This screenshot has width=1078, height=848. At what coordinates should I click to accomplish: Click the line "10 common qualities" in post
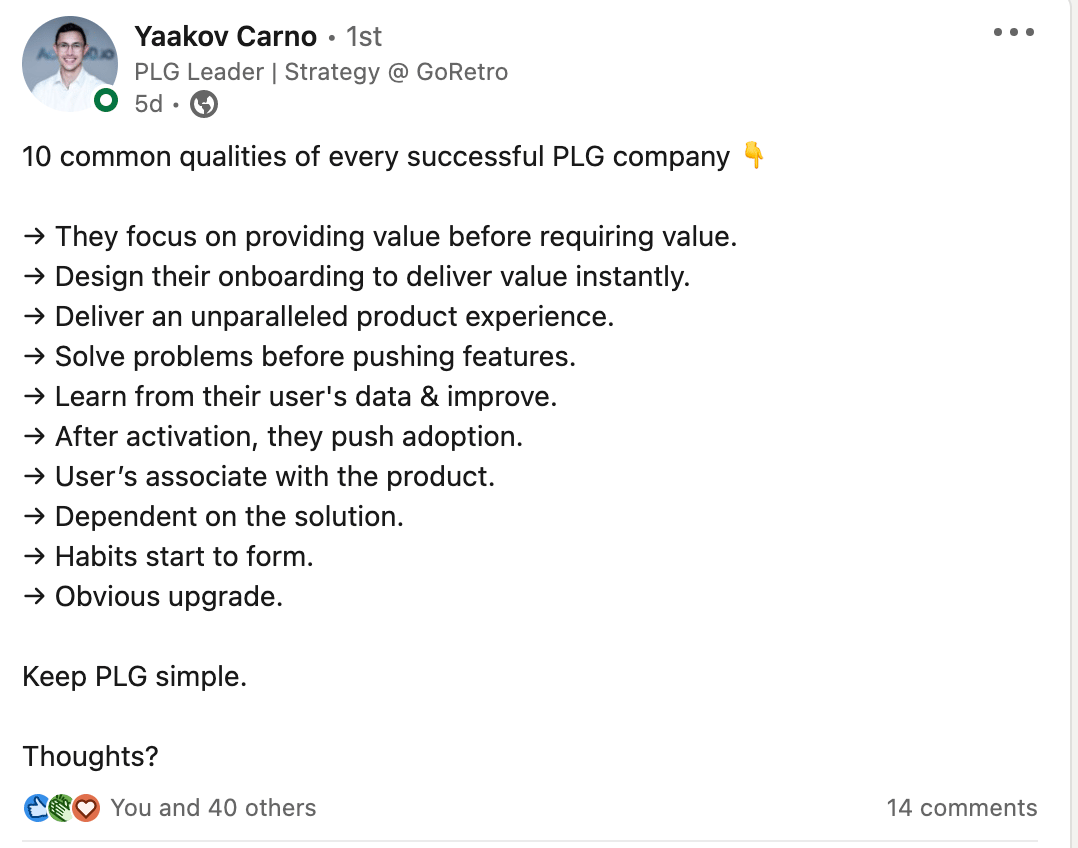click(x=376, y=157)
